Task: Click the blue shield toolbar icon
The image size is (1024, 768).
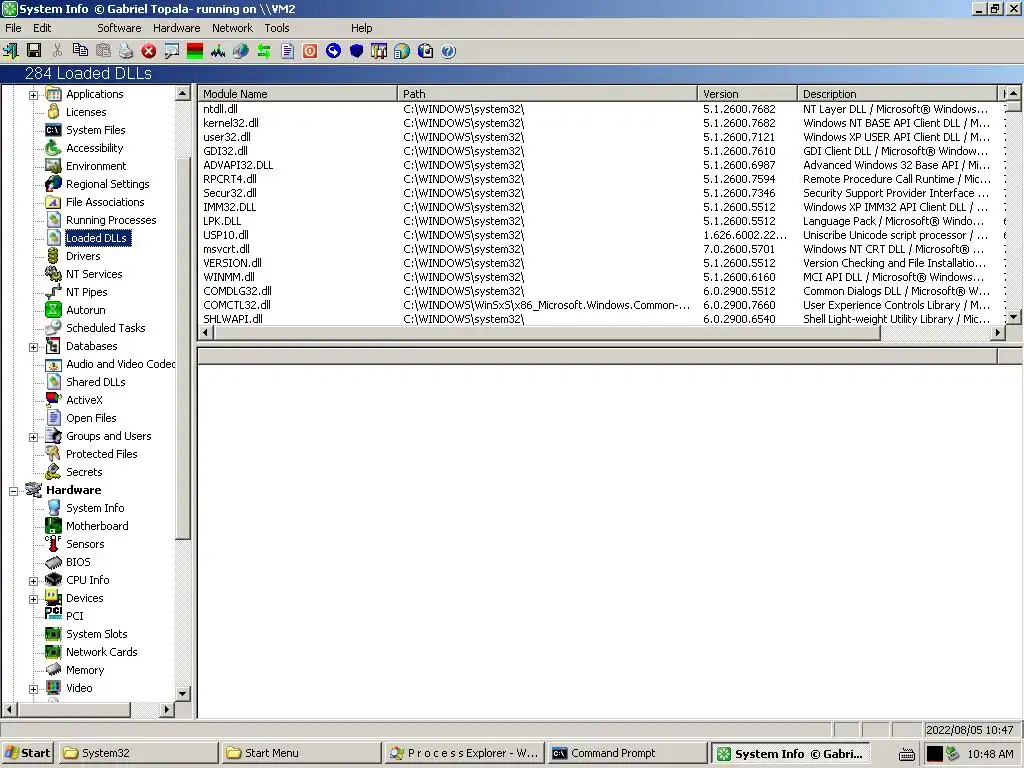Action: pos(356,51)
